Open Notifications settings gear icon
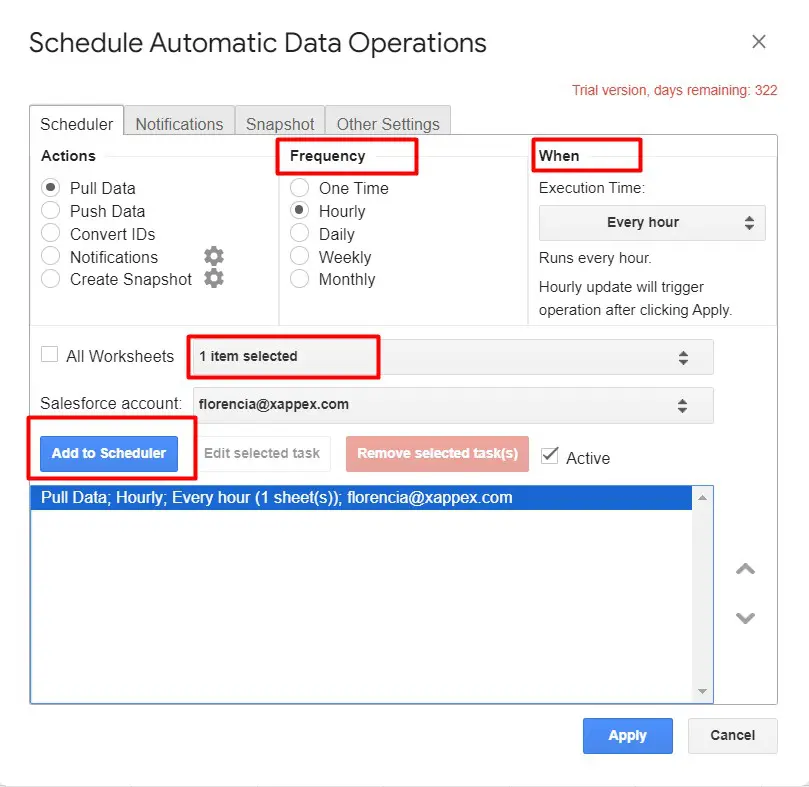This screenshot has height=787, width=809. pyautogui.click(x=213, y=257)
